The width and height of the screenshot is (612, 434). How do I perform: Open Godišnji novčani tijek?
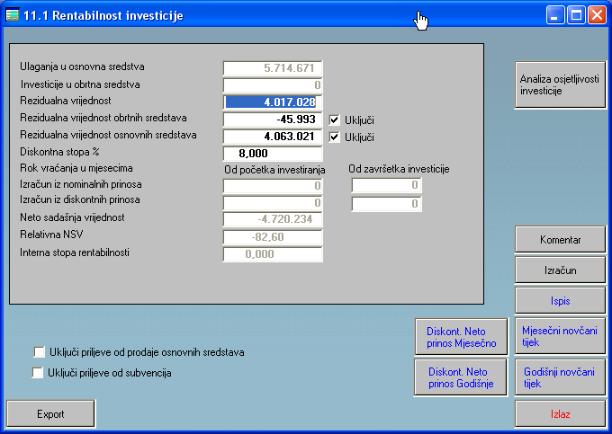[560, 377]
